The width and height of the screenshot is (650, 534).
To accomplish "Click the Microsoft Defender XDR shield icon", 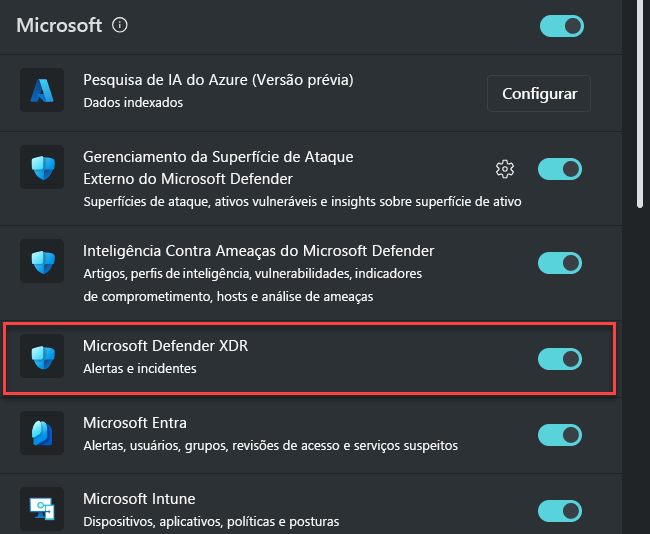I will (x=42, y=356).
